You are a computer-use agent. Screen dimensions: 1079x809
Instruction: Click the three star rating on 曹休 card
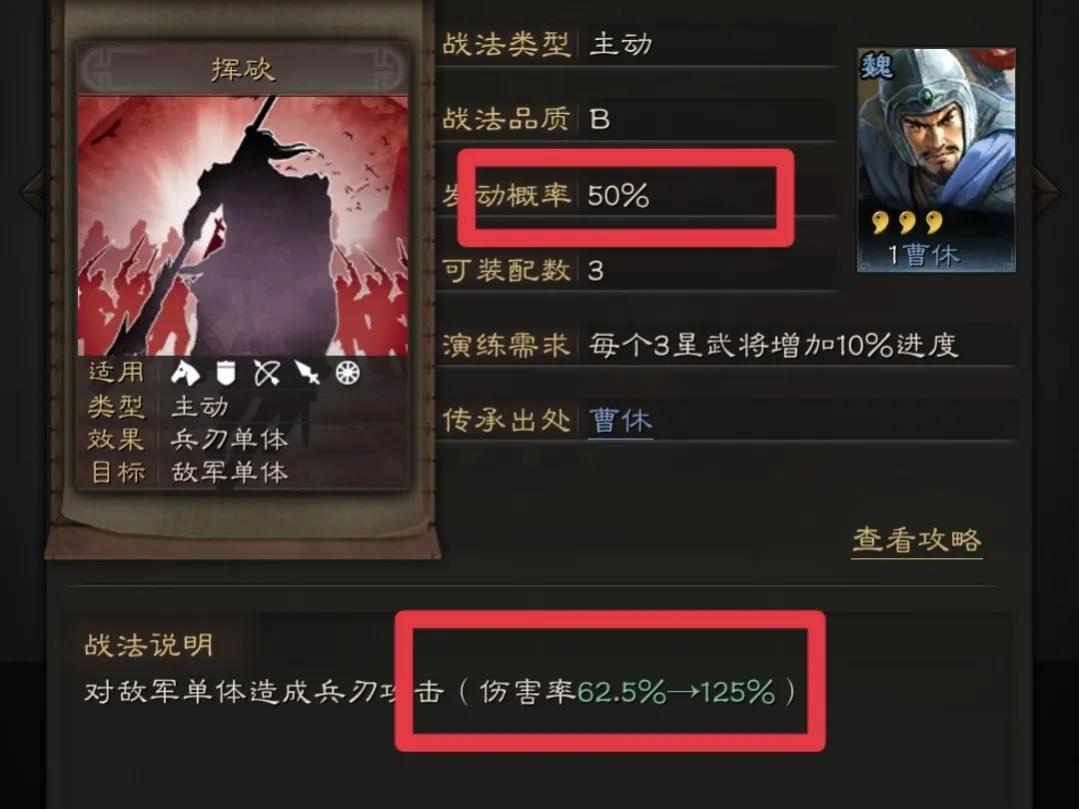[x=908, y=222]
